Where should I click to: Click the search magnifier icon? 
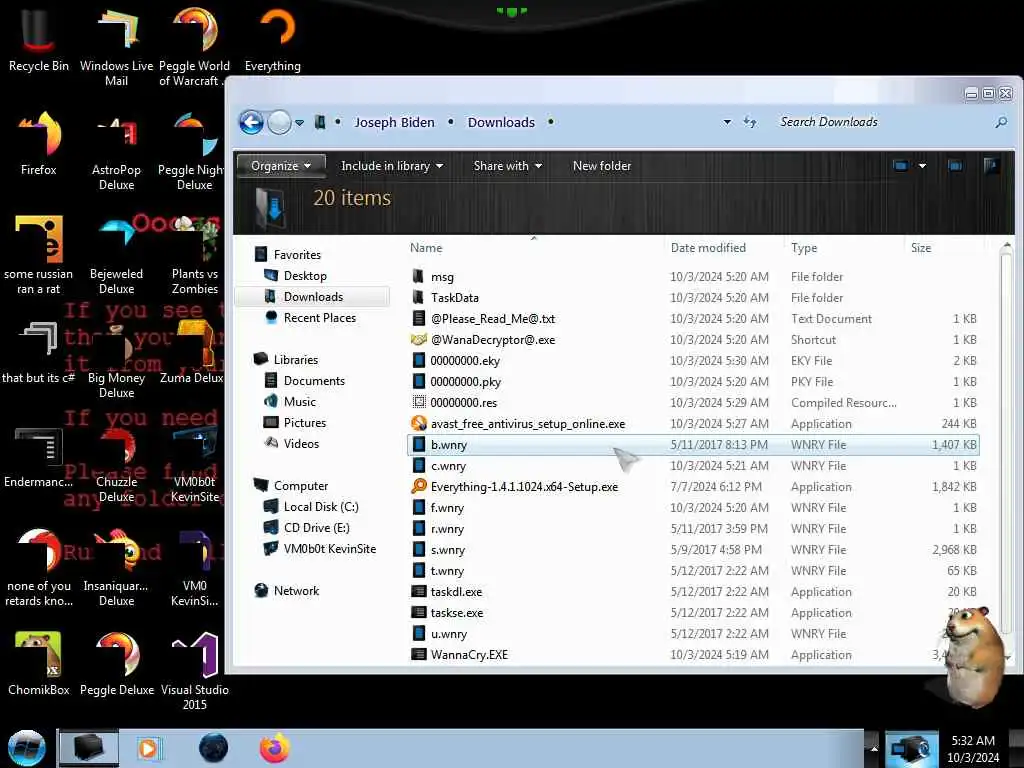click(x=1000, y=122)
